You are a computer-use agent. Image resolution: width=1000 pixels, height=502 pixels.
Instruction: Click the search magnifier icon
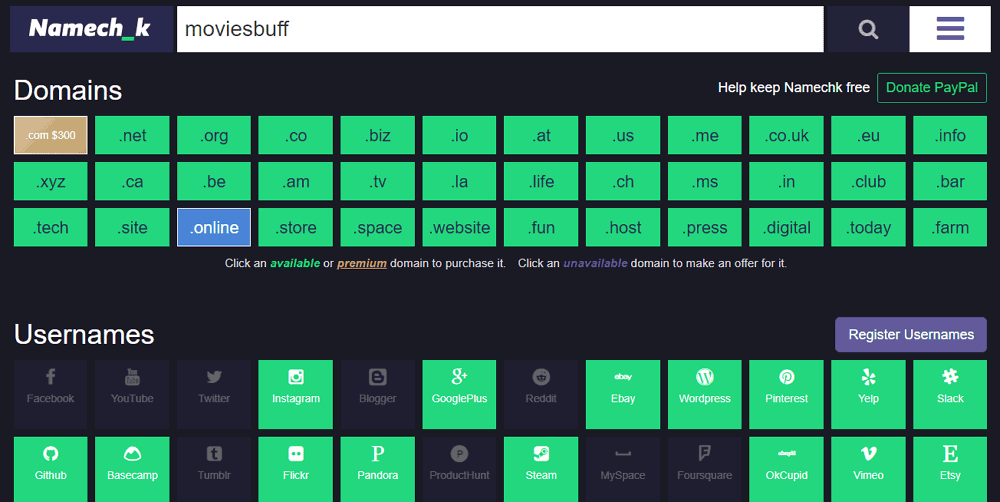point(867,29)
